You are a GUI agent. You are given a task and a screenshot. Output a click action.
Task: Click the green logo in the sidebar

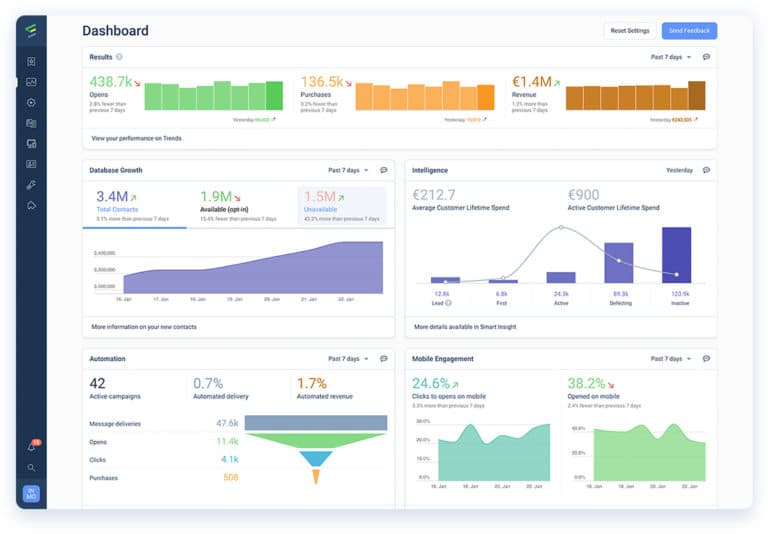(x=31, y=31)
